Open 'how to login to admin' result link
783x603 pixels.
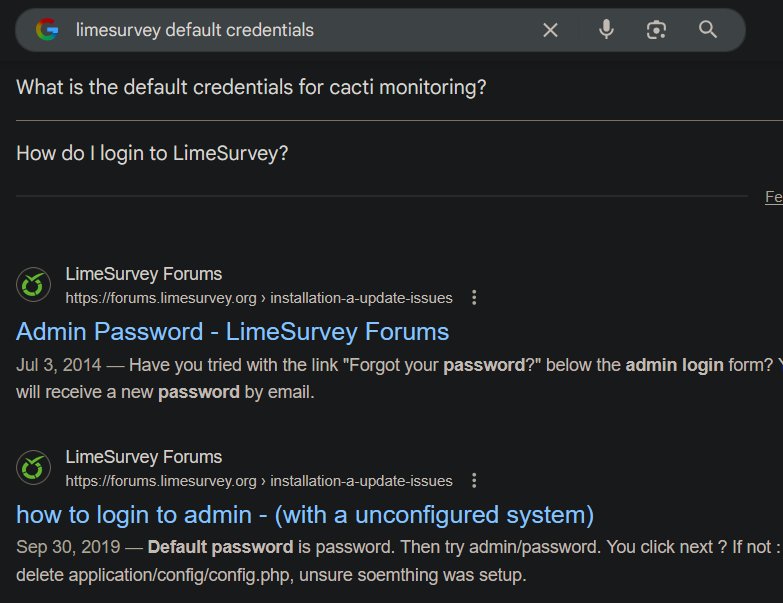point(305,515)
